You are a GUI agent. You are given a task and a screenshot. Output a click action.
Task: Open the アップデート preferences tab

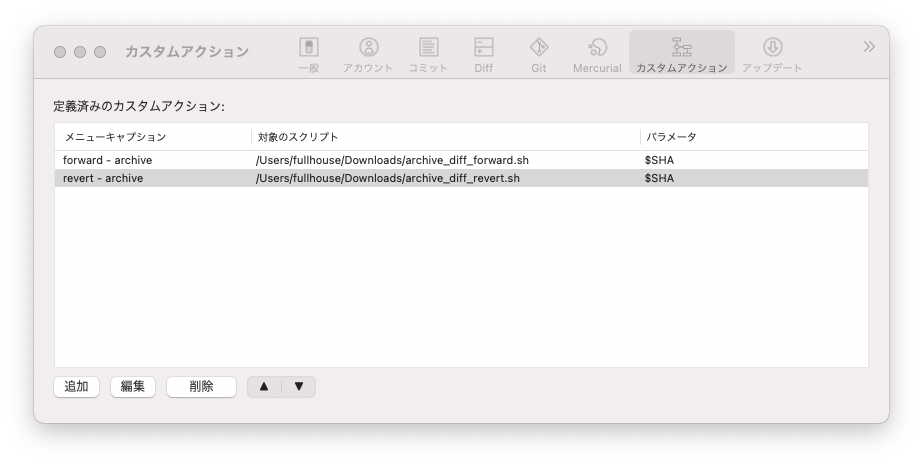point(772,55)
